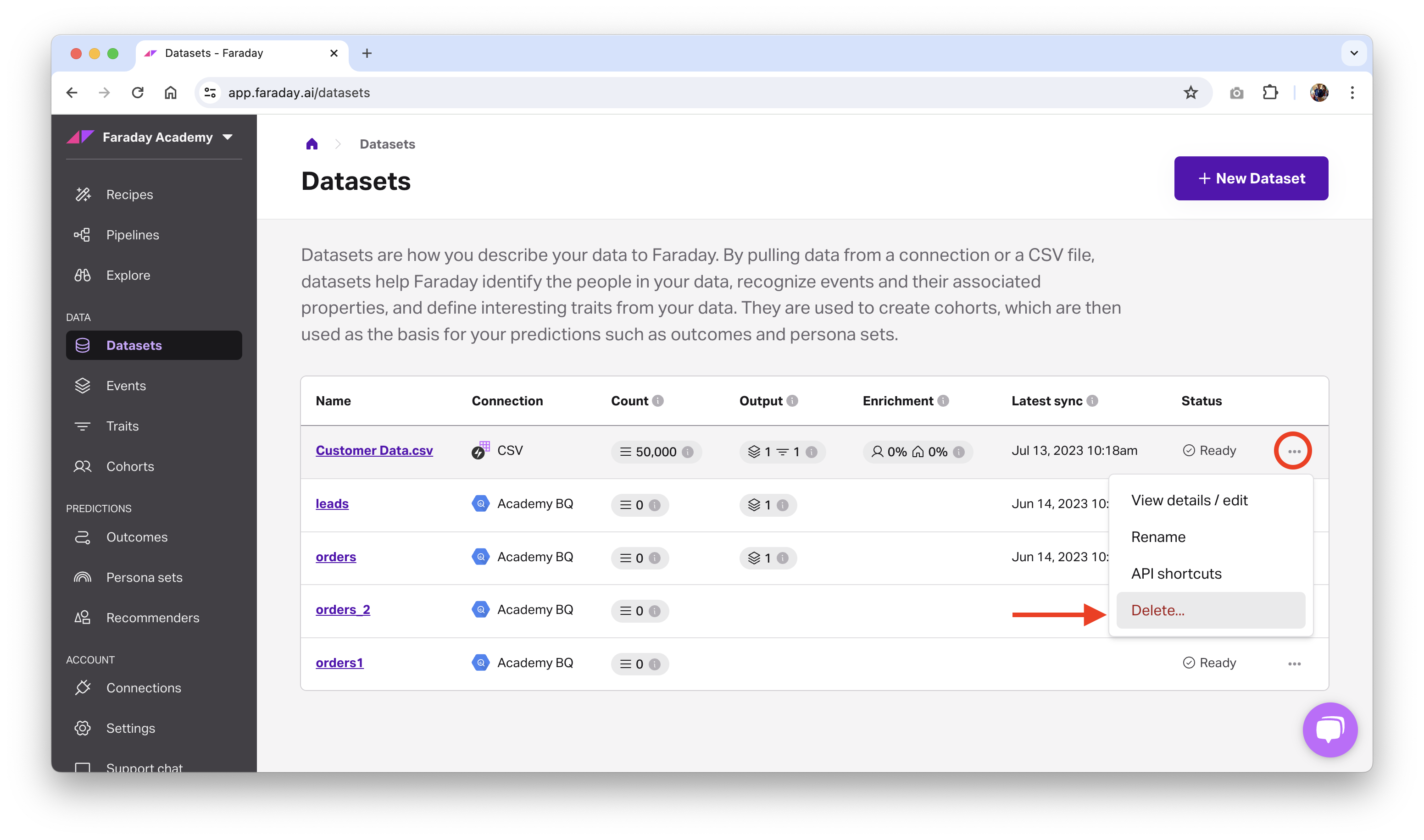Open the Settings gear in the sidebar
The image size is (1424, 840).
pyautogui.click(x=83, y=728)
